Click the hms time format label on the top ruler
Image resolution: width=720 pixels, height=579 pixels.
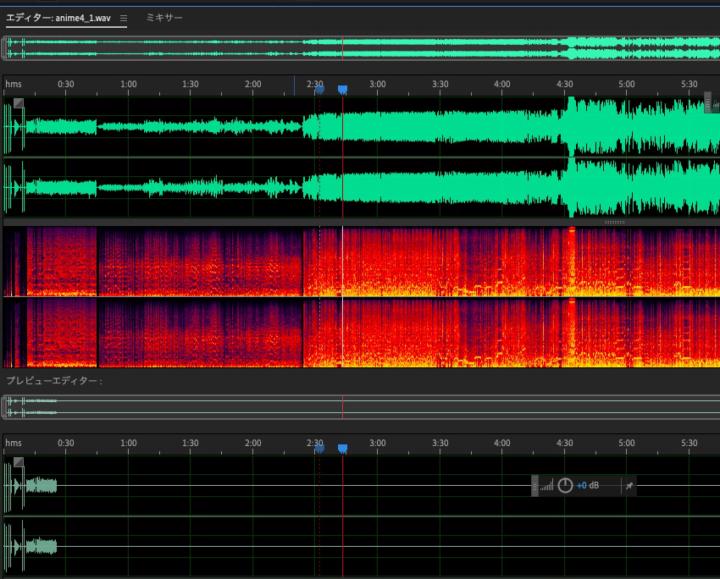point(13,84)
